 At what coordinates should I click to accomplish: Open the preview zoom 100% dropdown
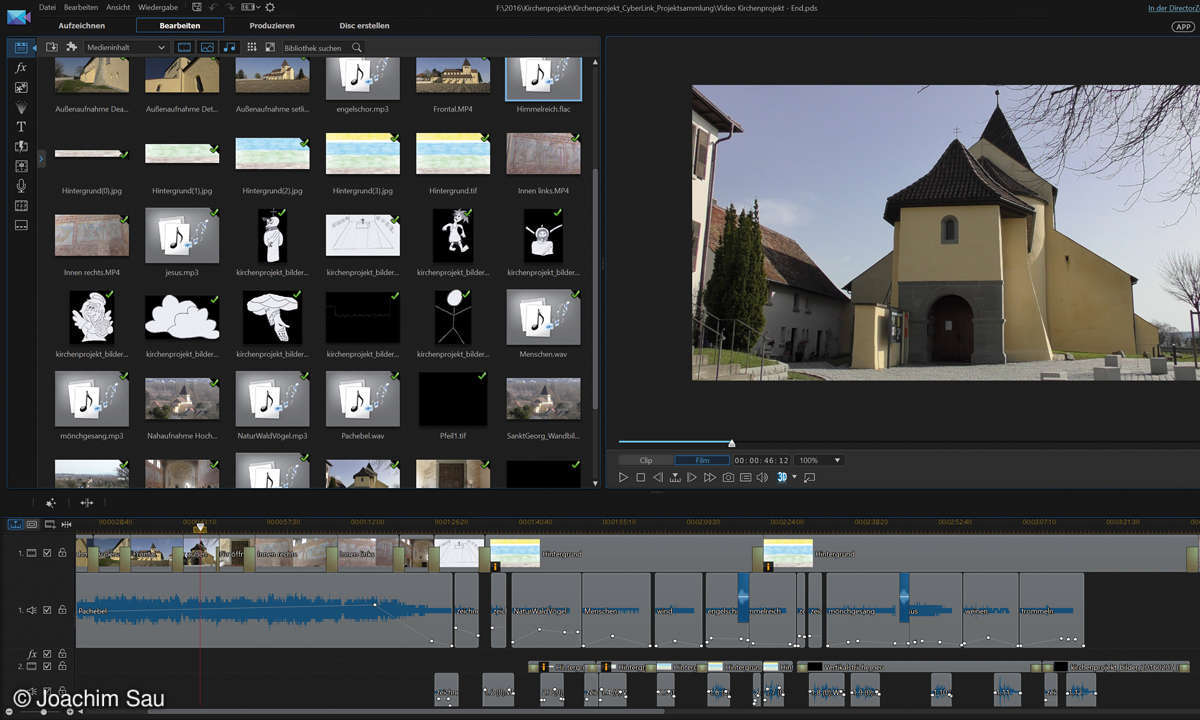[x=820, y=460]
